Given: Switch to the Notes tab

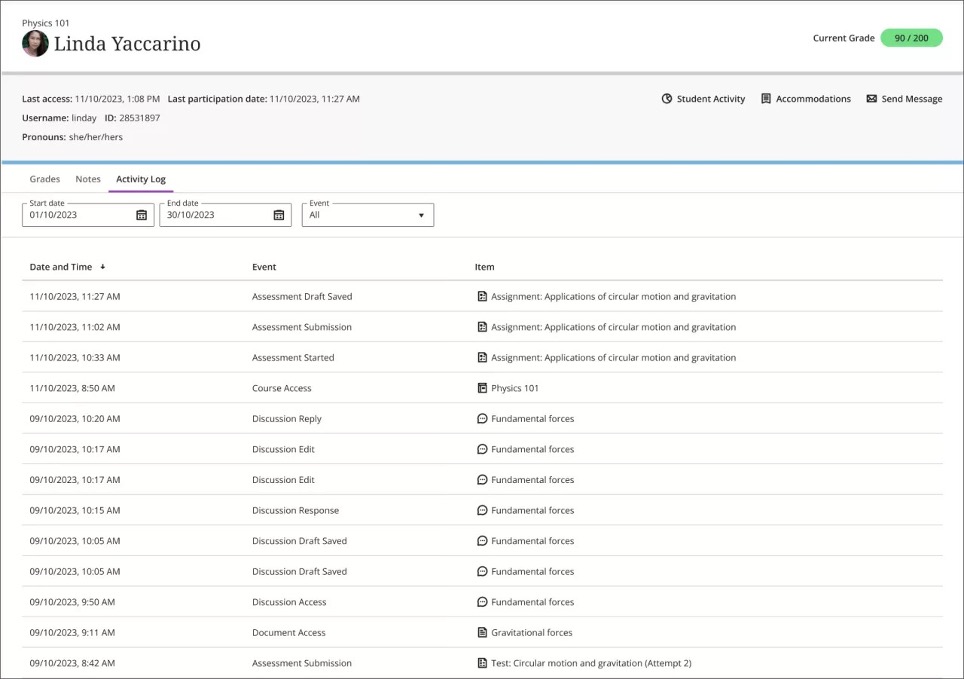Looking at the screenshot, I should pos(88,179).
